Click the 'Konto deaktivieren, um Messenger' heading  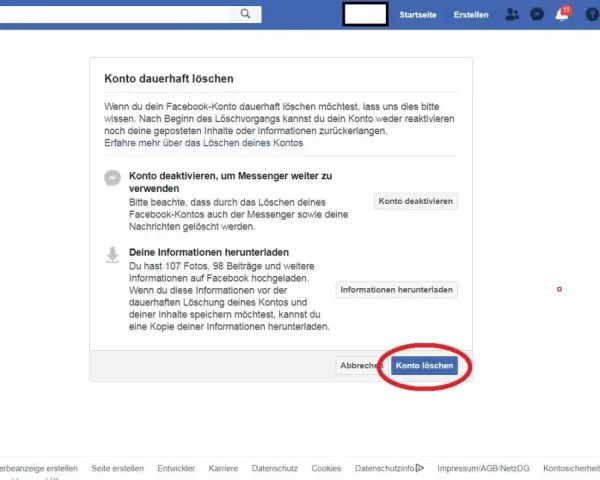(x=230, y=182)
